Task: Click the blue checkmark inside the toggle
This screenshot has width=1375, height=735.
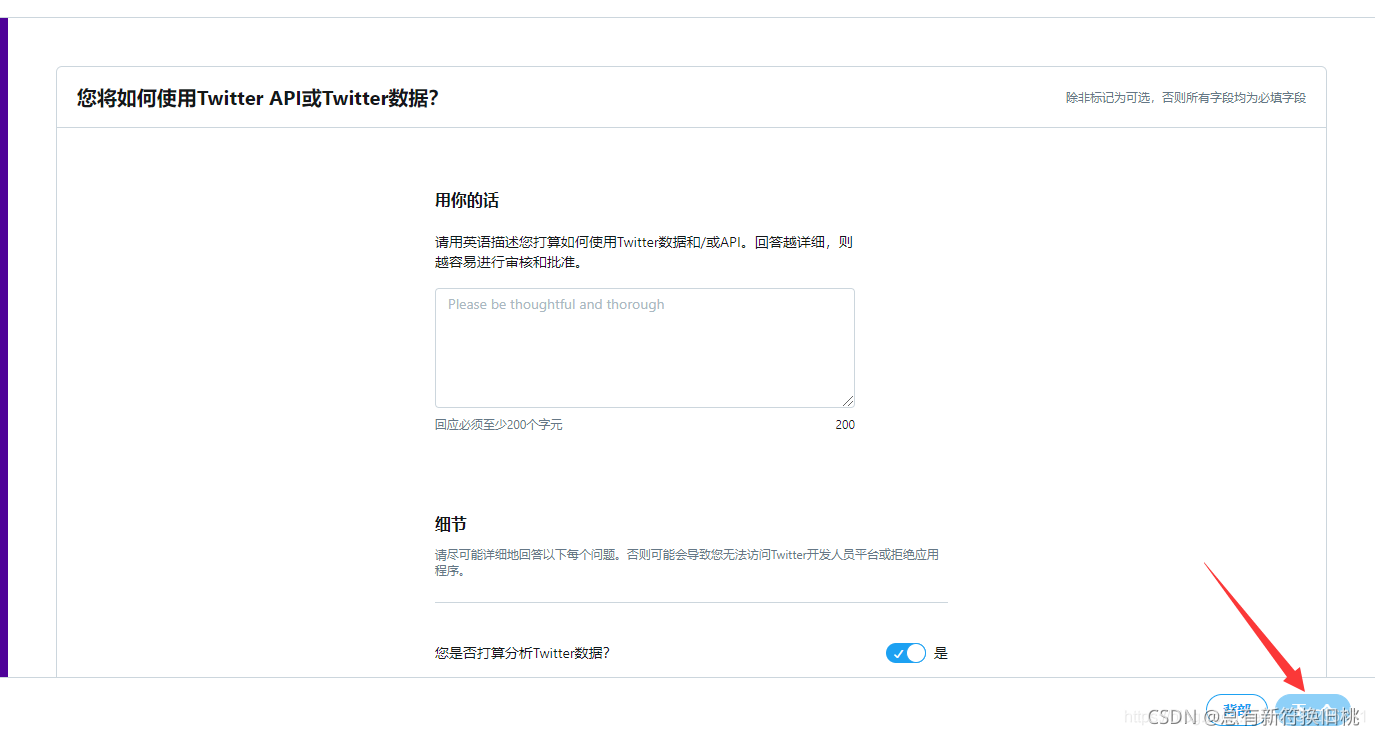Action: coord(898,652)
